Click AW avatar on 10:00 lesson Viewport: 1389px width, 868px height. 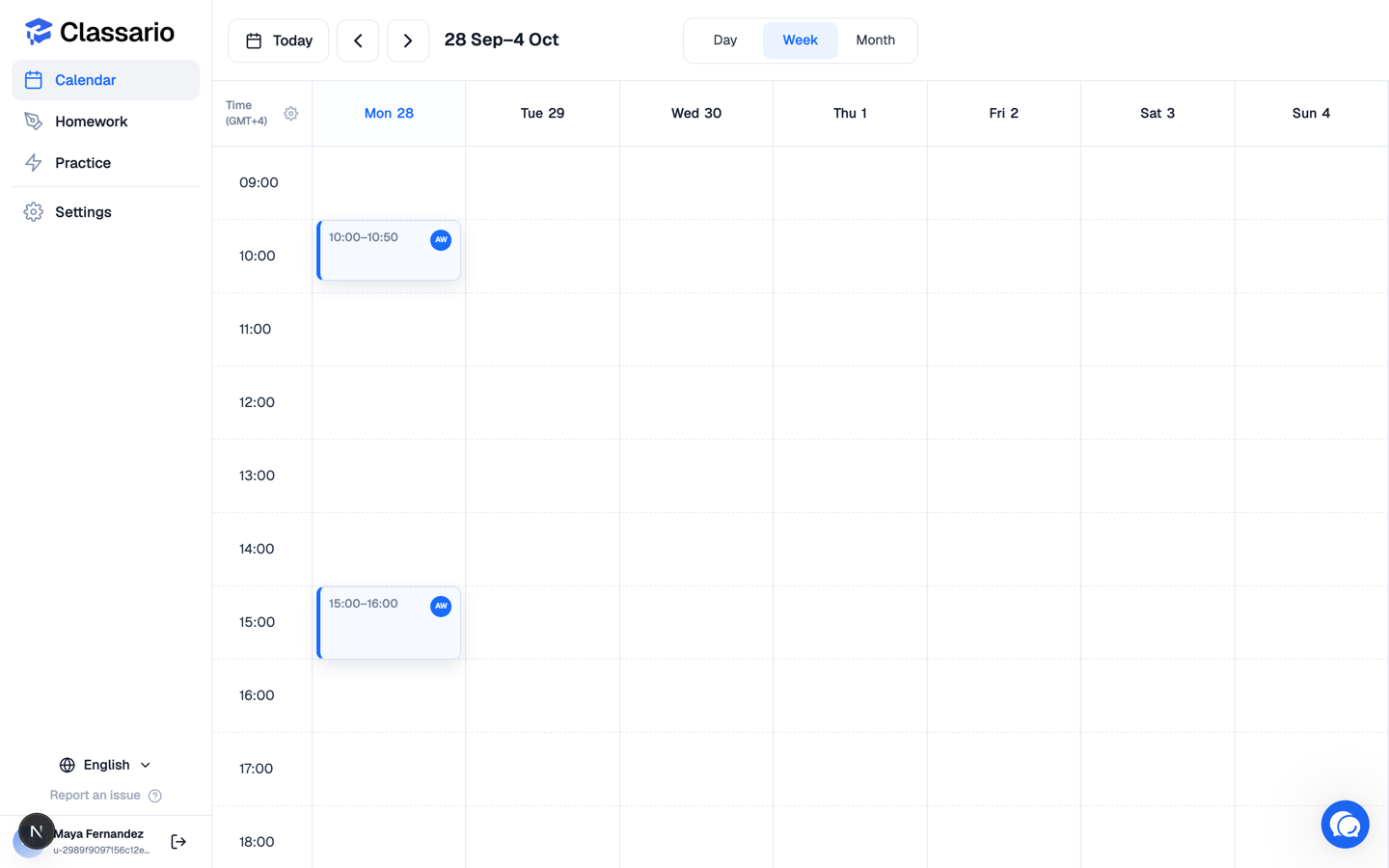pyautogui.click(x=441, y=240)
